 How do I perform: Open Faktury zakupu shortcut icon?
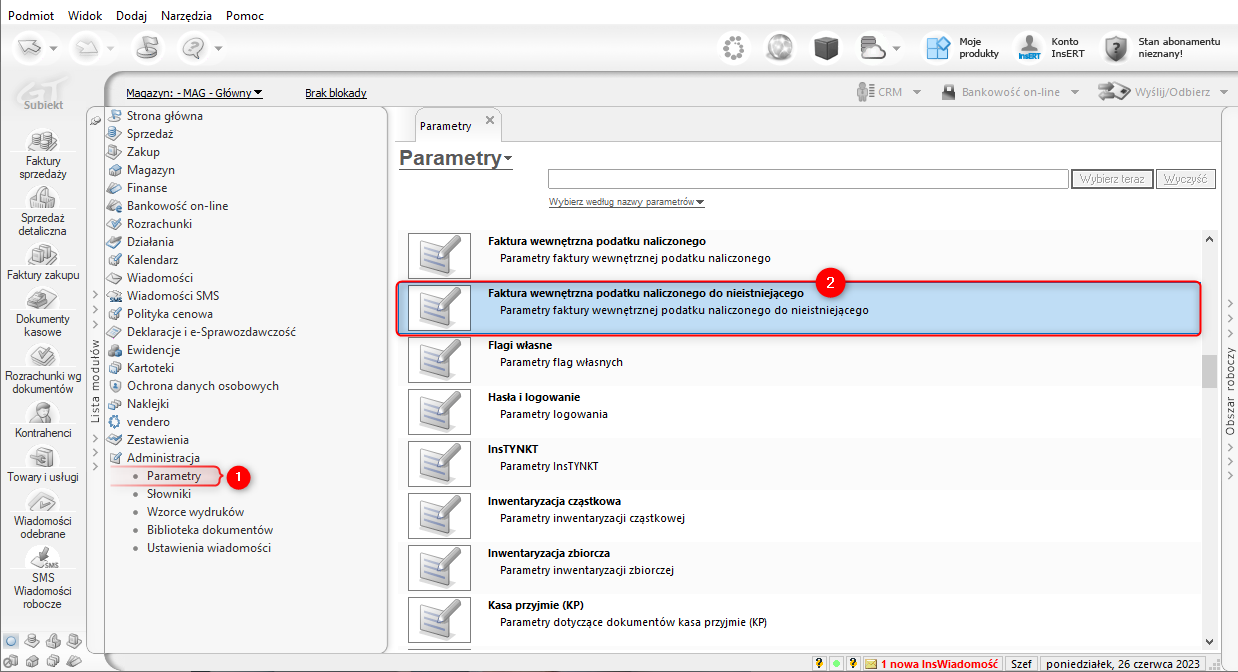tap(42, 255)
